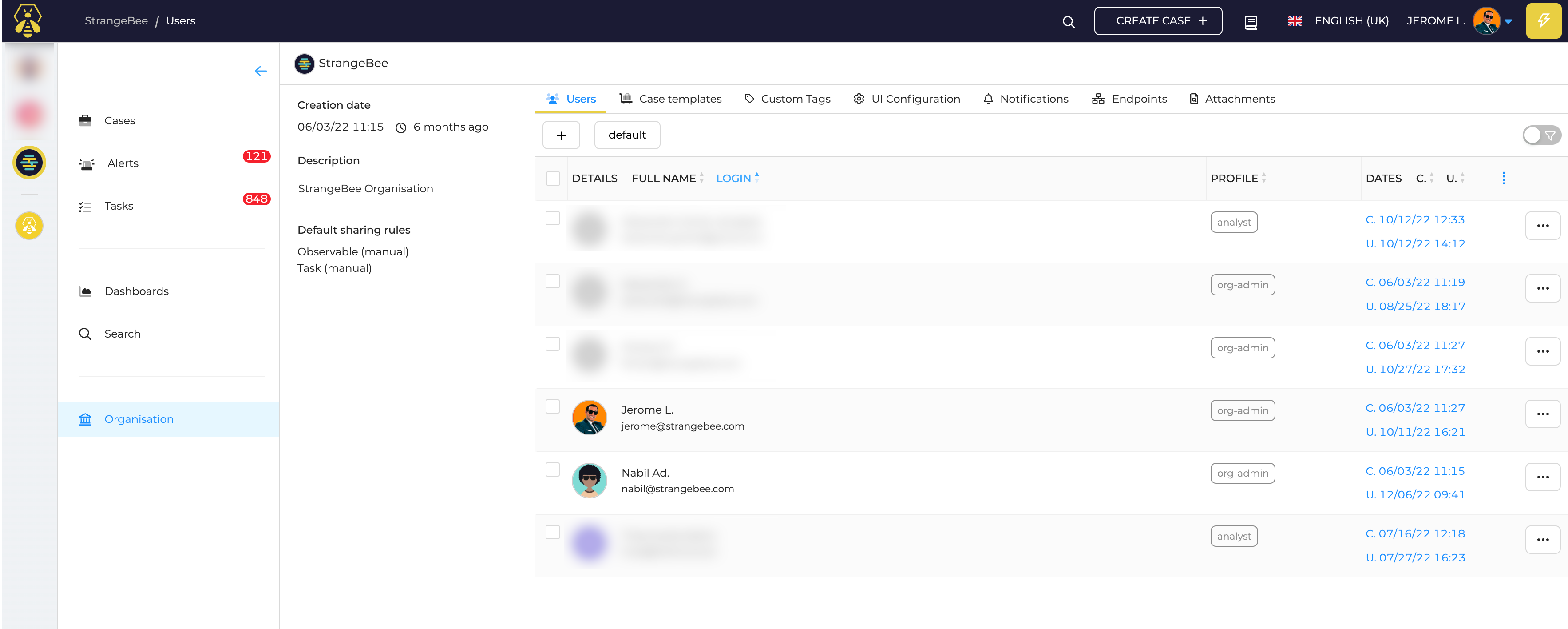Tick checkbox for row updated 10/27/22 17:32
The height and width of the screenshot is (629, 1568).
point(552,343)
